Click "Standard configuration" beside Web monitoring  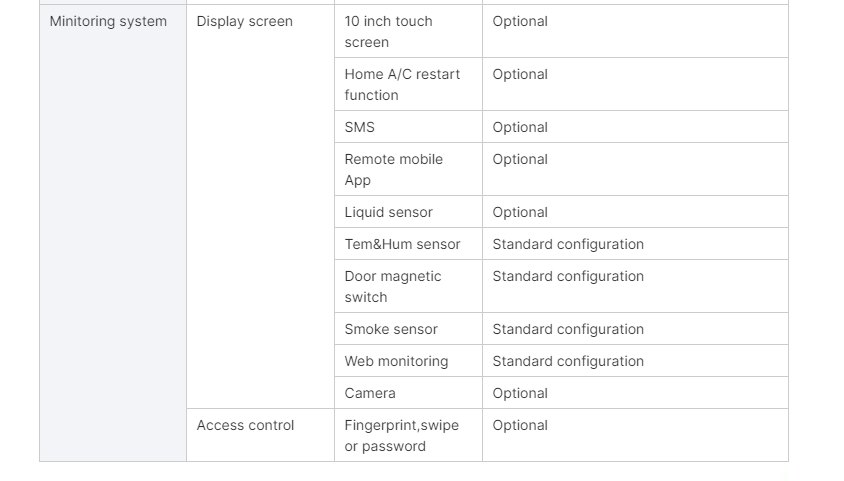568,361
